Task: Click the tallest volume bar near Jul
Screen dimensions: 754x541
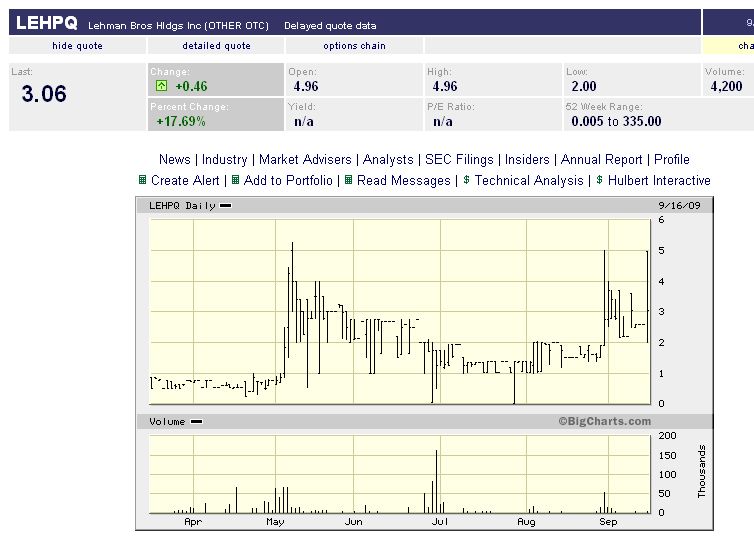Action: [x=436, y=481]
